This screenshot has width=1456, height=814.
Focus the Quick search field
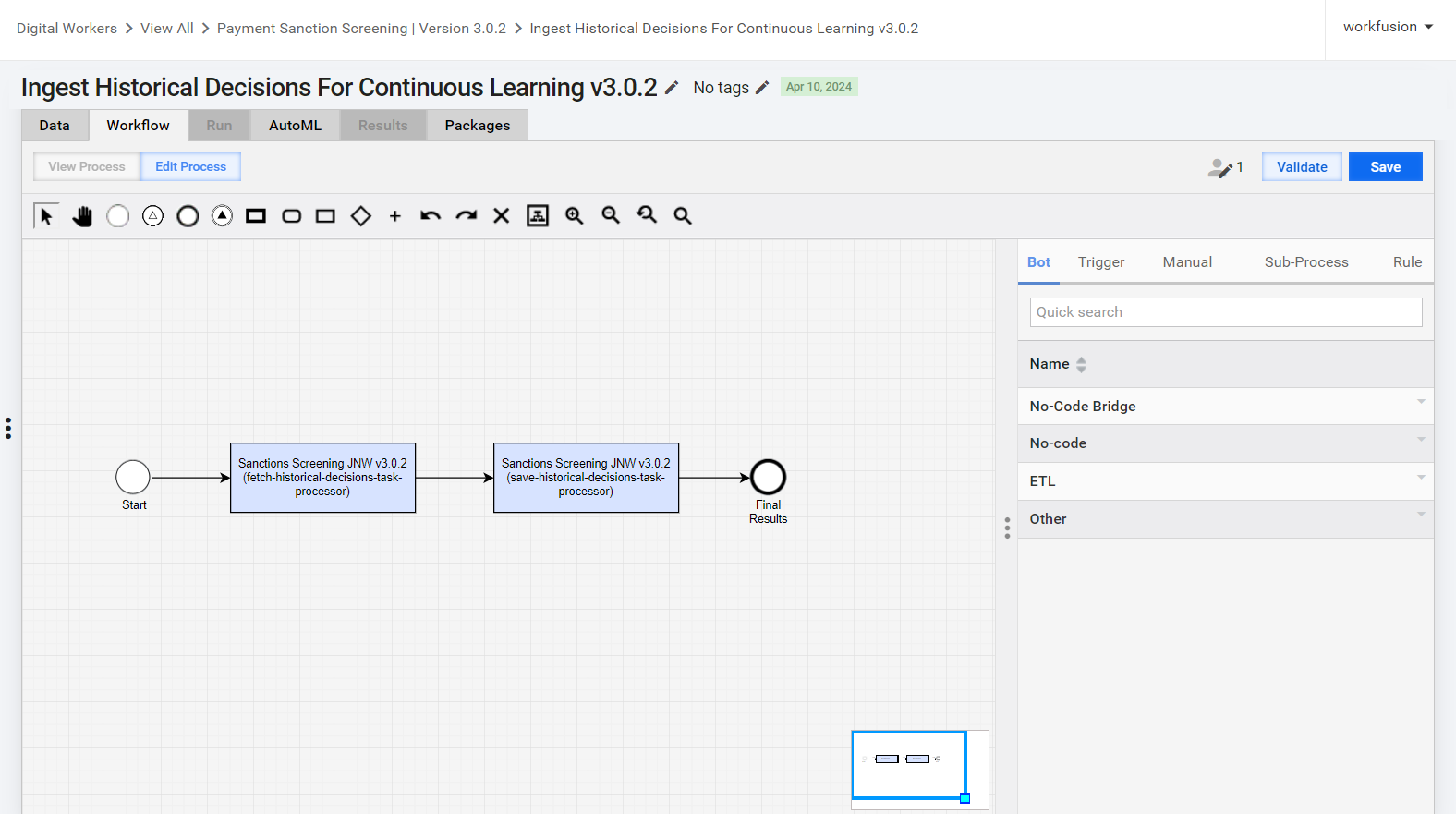click(x=1226, y=312)
